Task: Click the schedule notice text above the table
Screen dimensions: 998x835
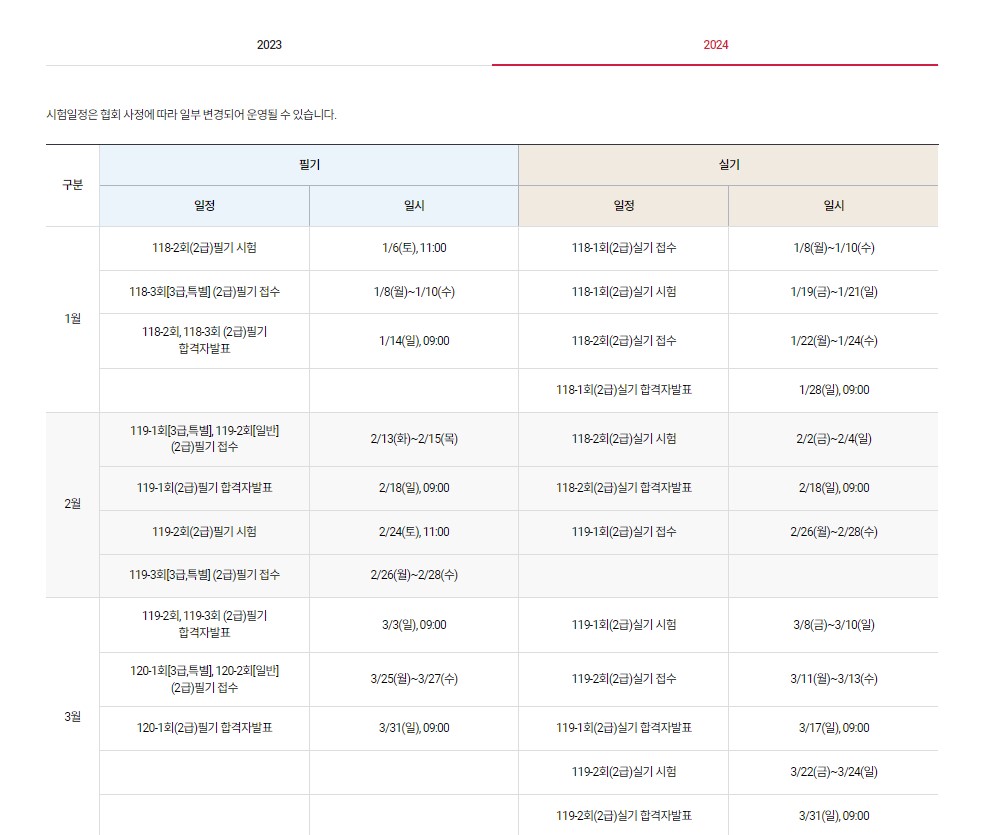Action: [194, 113]
